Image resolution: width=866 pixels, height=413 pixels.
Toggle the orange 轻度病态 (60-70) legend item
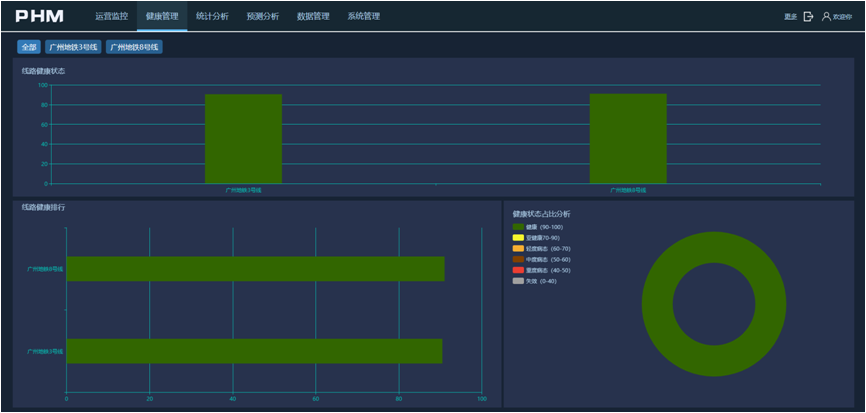tap(518, 249)
